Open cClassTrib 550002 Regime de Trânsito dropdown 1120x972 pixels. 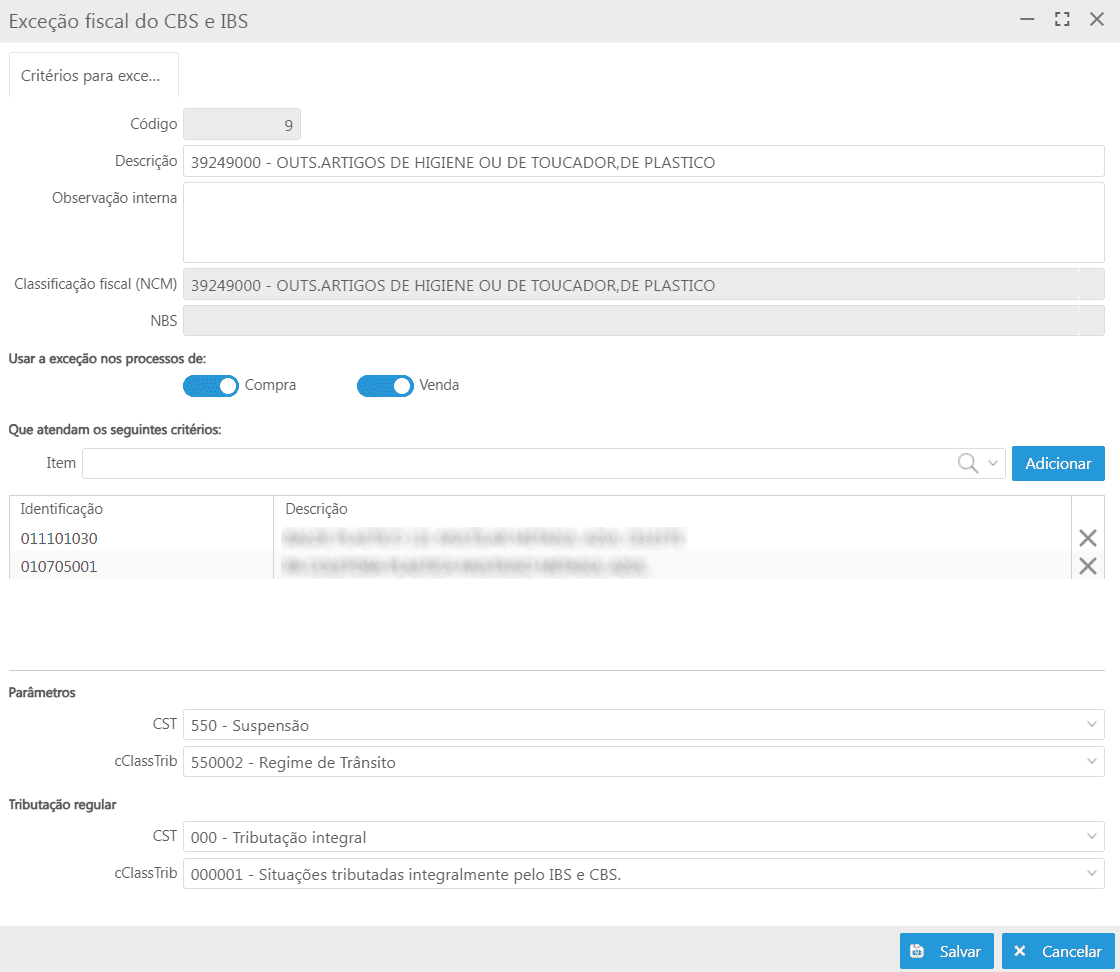click(1090, 762)
